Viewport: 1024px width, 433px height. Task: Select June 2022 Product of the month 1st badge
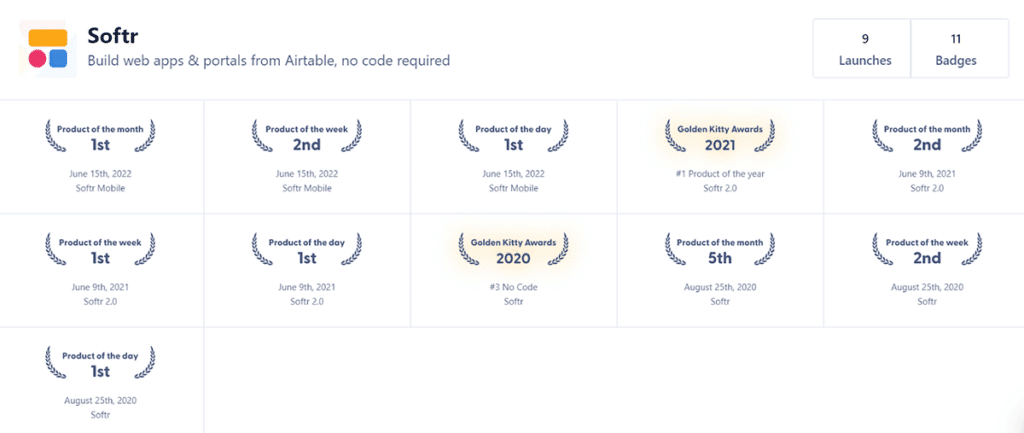100,136
